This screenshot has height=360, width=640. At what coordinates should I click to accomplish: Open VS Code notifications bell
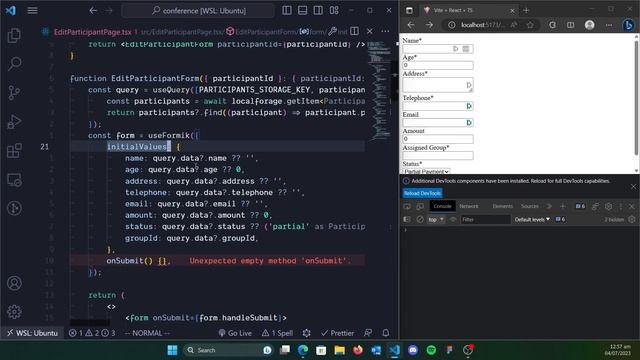pyautogui.click(x=386, y=333)
